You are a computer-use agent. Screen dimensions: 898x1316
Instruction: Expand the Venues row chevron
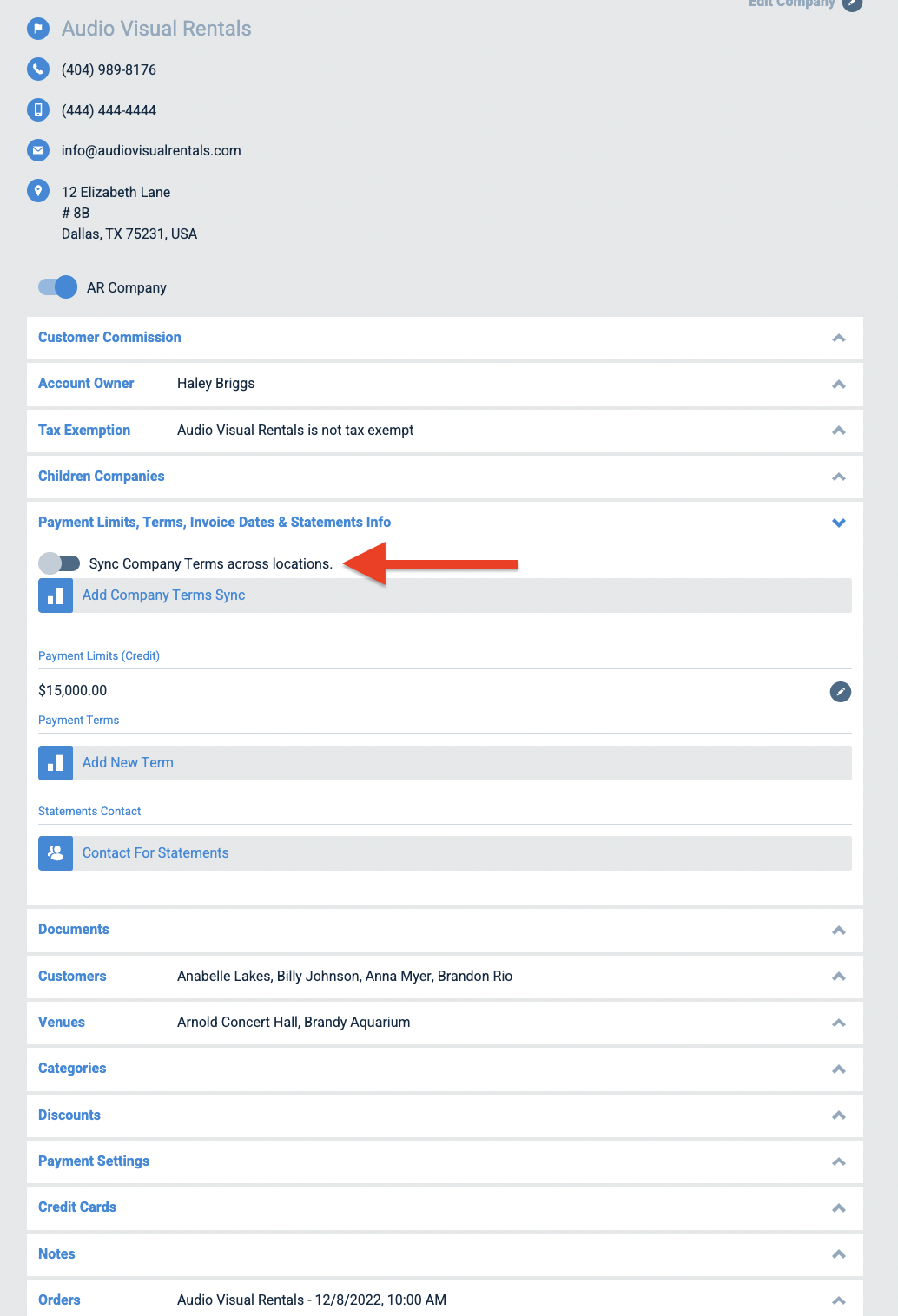pyautogui.click(x=839, y=1023)
